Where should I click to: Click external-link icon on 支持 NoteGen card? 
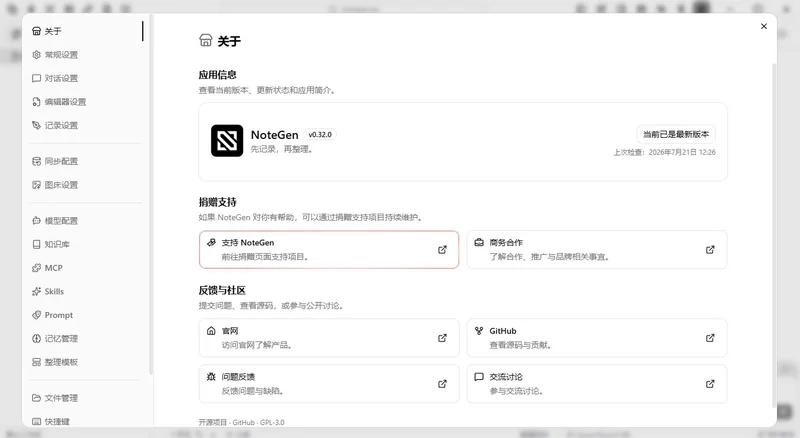click(442, 250)
